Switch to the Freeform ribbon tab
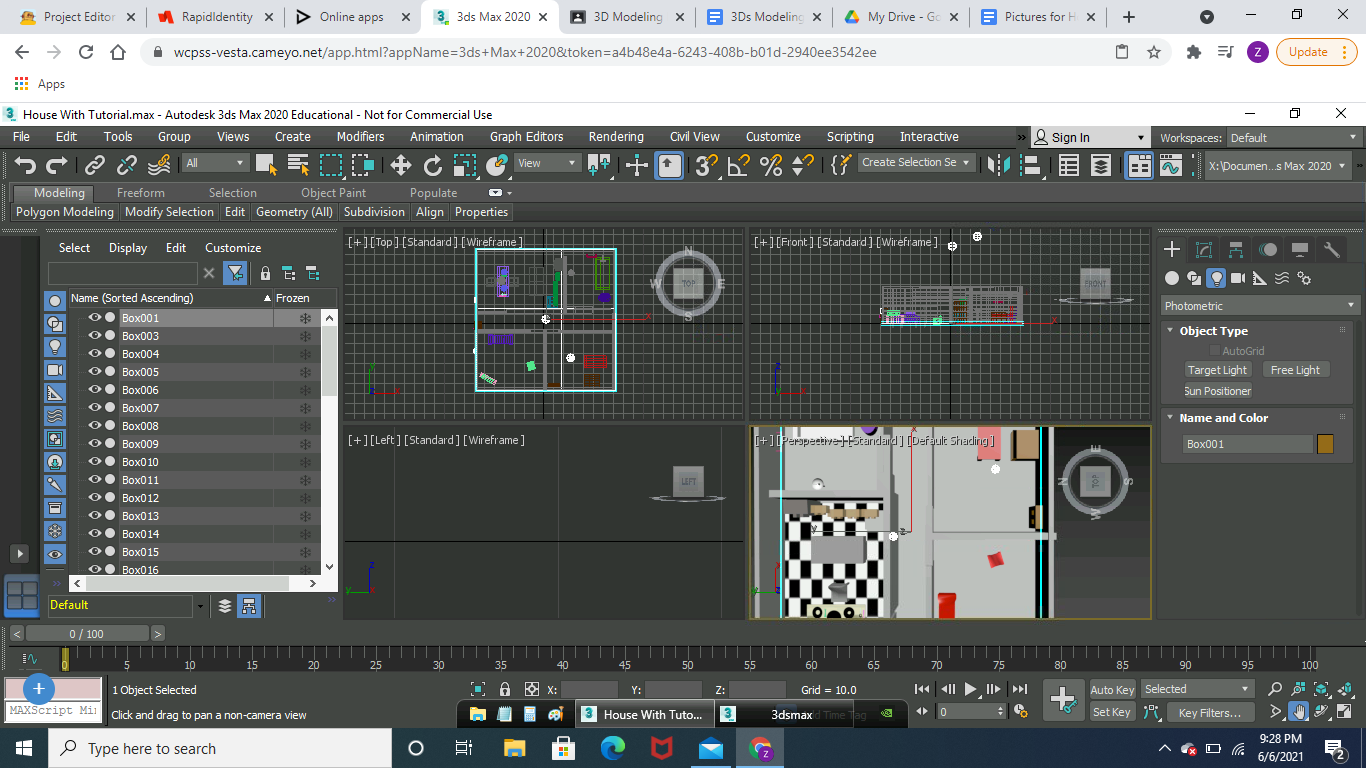 pyautogui.click(x=141, y=193)
